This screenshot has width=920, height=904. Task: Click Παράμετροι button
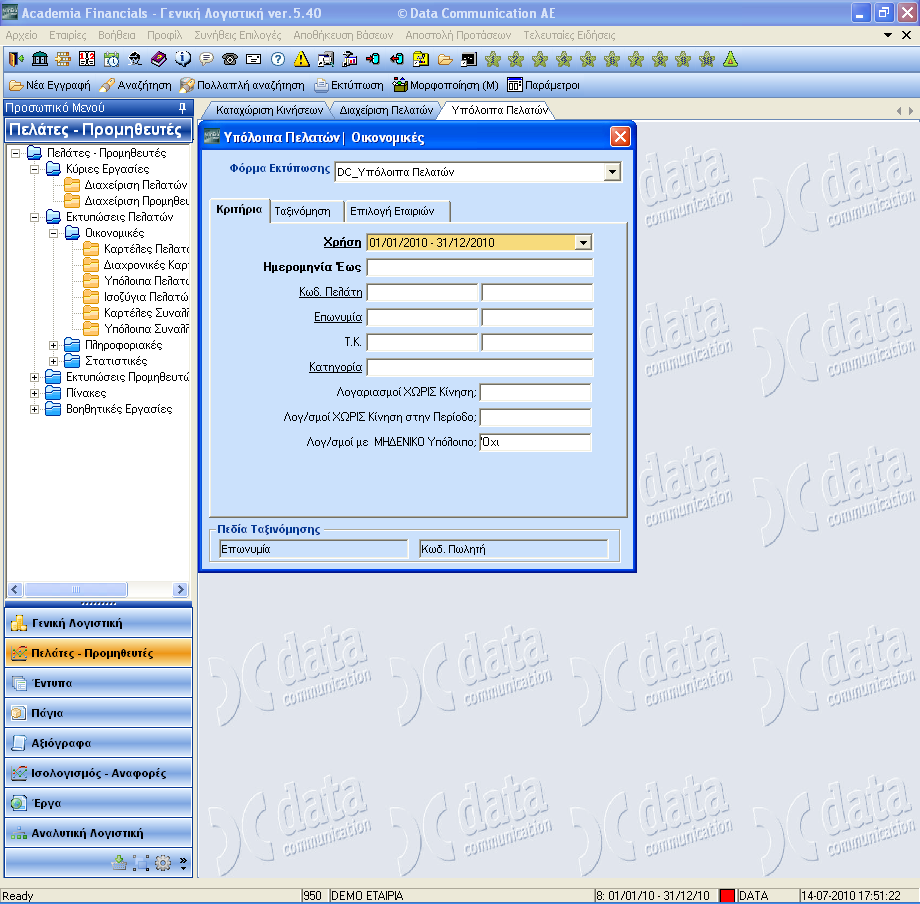pos(543,86)
